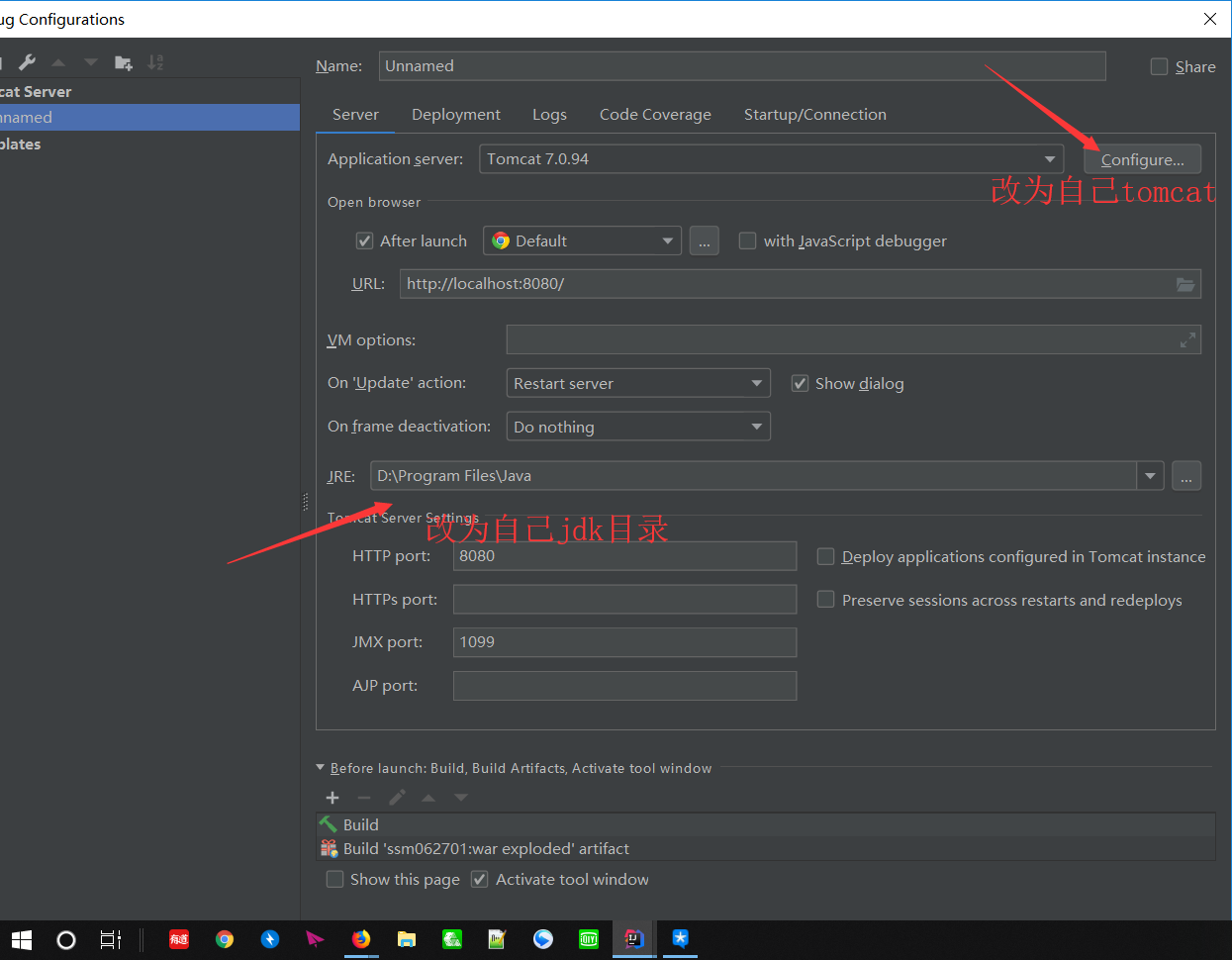Enable Deploy applications configured in Tomcat instance
1232x960 pixels.
point(825,556)
